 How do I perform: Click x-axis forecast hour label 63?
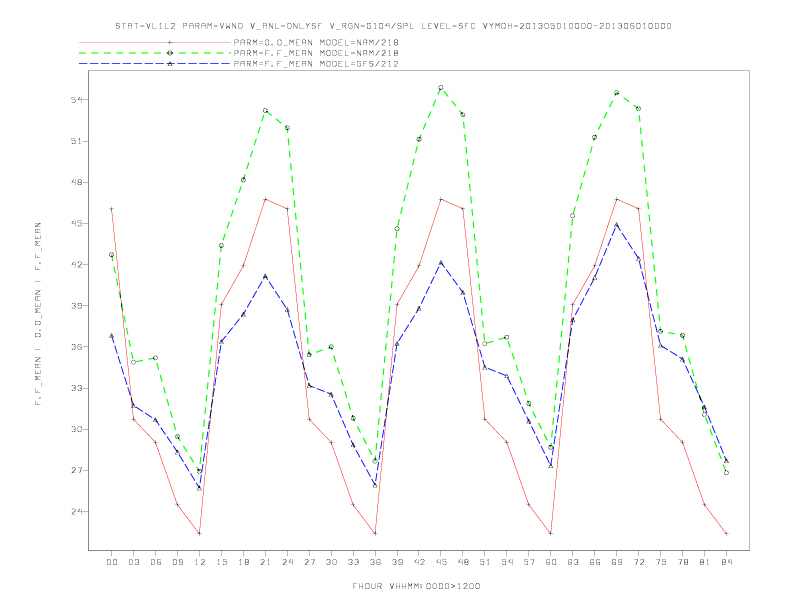click(x=573, y=562)
